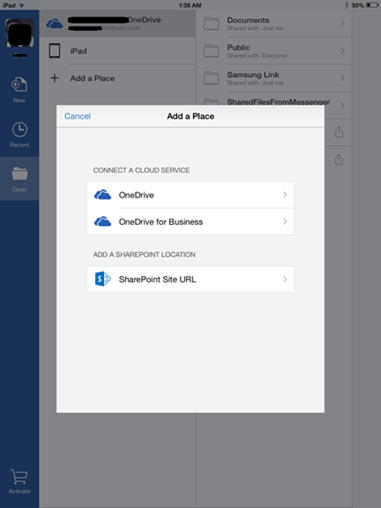Image resolution: width=381 pixels, height=508 pixels.
Task: Expand the OneDrive row chevron
Action: tap(285, 195)
